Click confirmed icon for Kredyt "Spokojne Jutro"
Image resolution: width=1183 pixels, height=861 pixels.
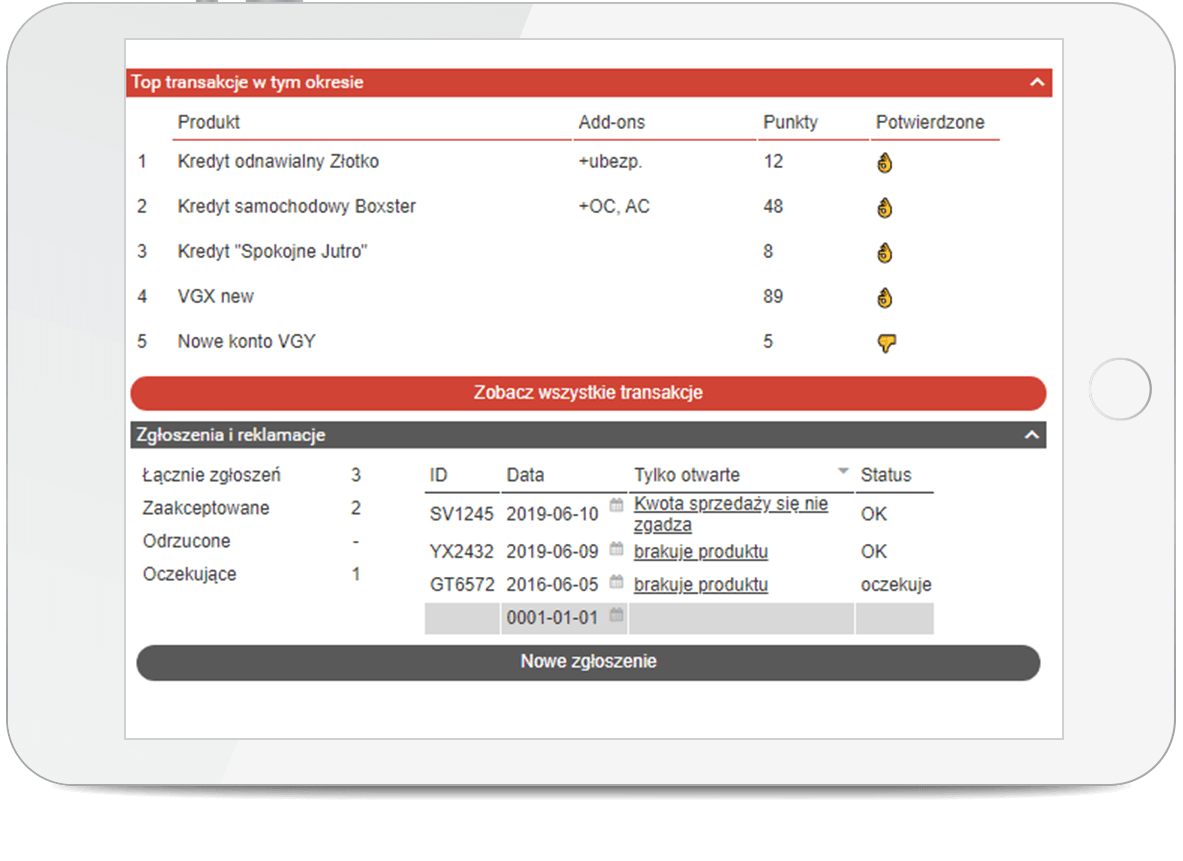coord(884,253)
